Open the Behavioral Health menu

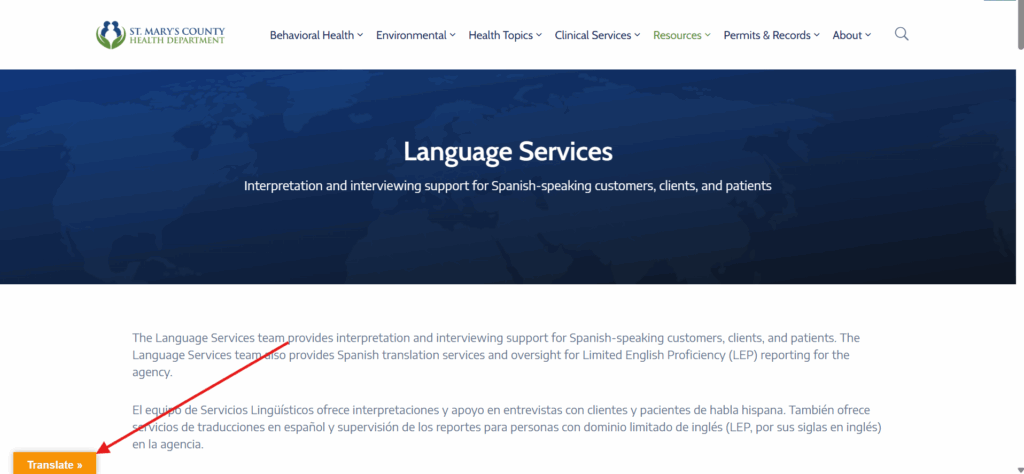pyautogui.click(x=316, y=35)
